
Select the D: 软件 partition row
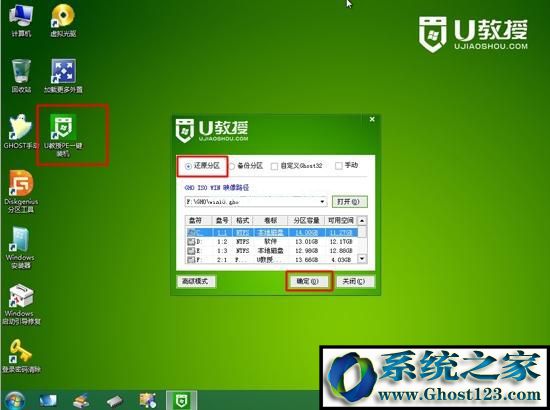272,242
